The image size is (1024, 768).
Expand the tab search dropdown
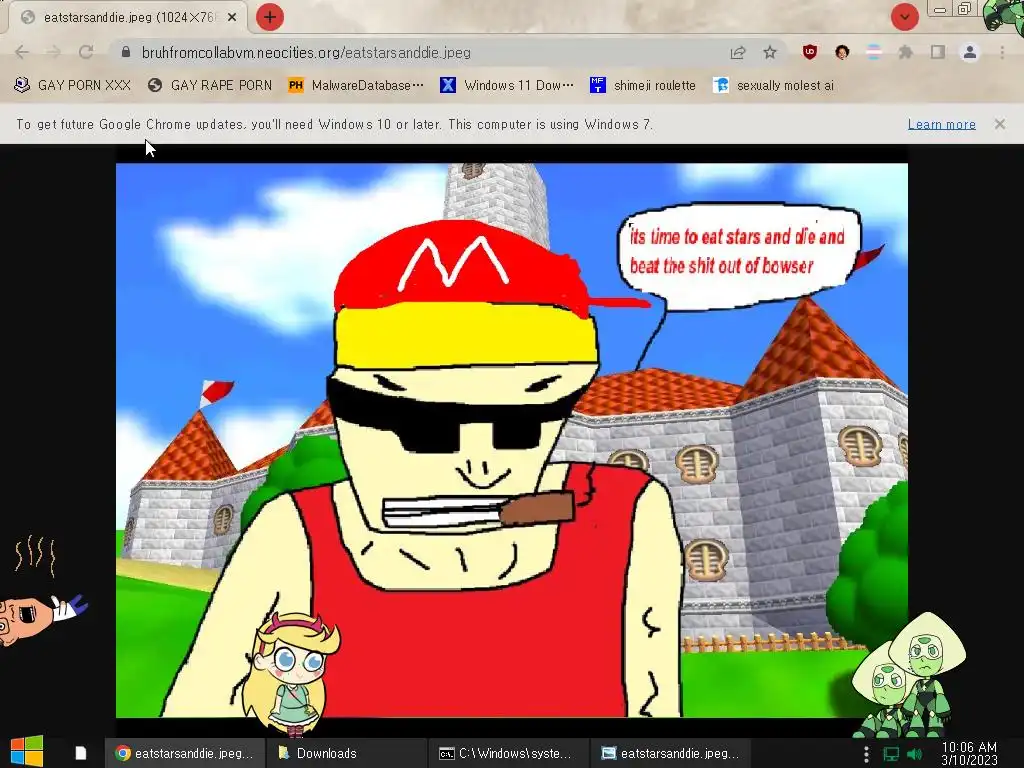pos(904,17)
